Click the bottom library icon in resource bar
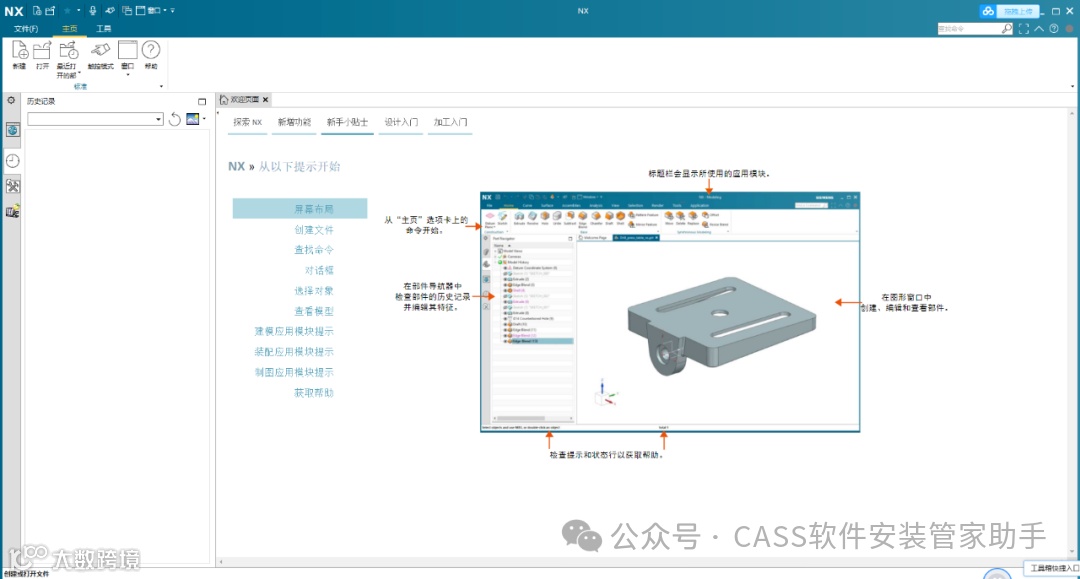Image resolution: width=1080 pixels, height=579 pixels. coord(12,211)
